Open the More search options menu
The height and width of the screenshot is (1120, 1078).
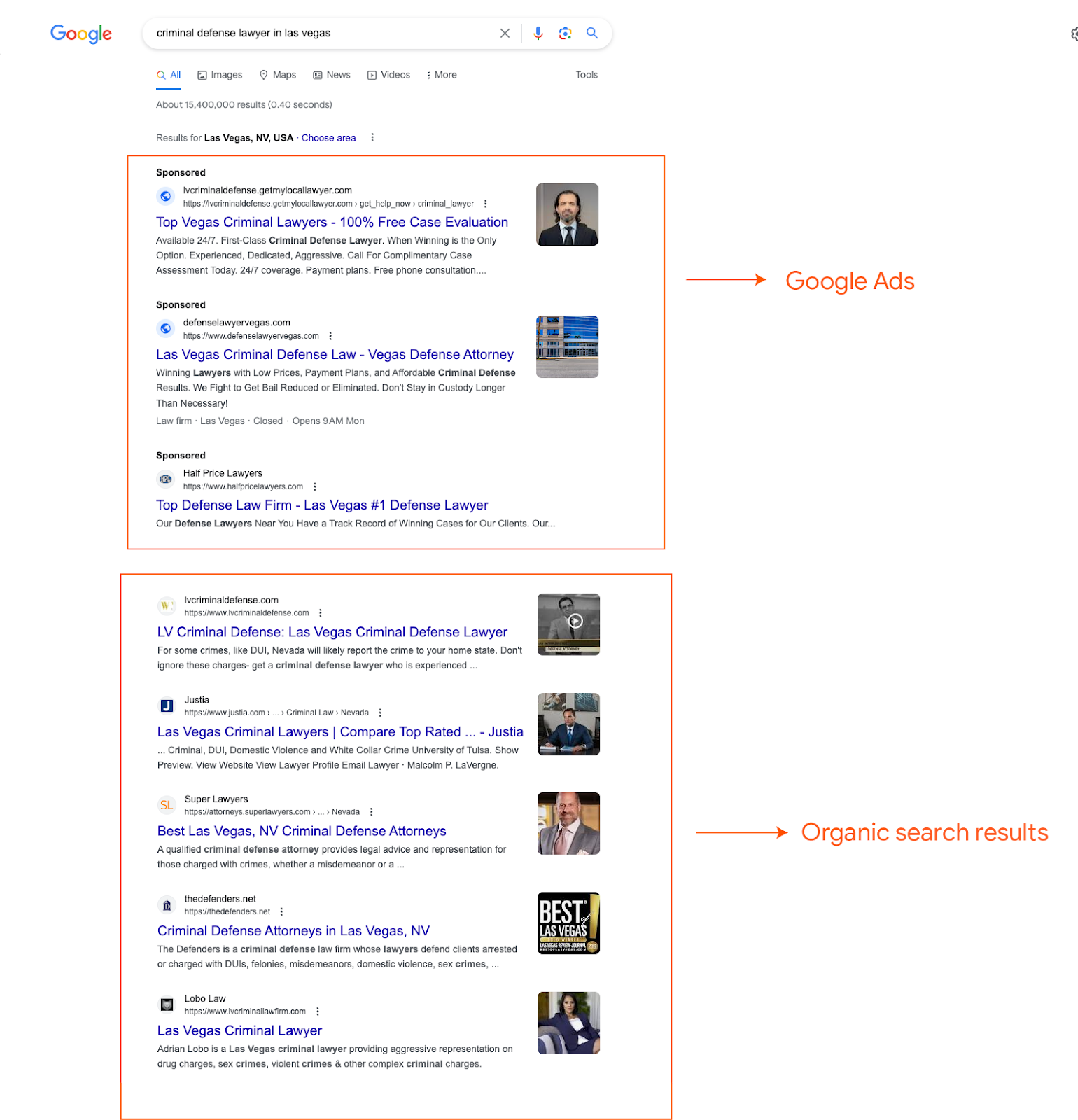pos(442,75)
